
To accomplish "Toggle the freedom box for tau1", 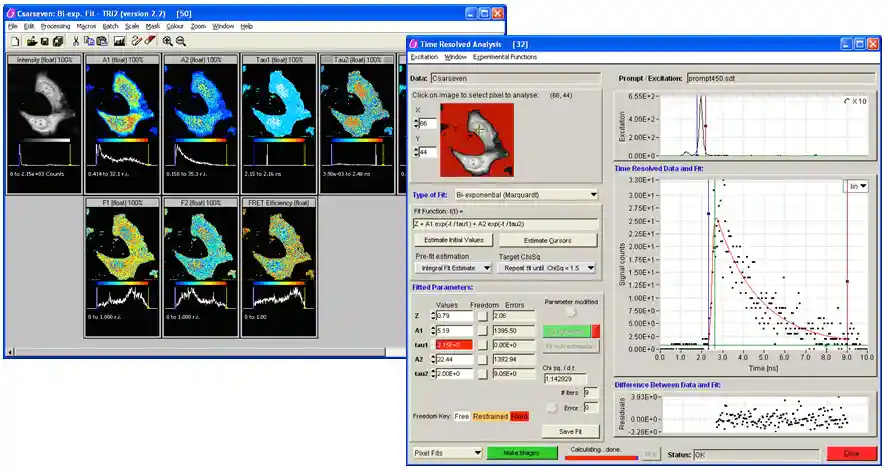I will point(481,345).
